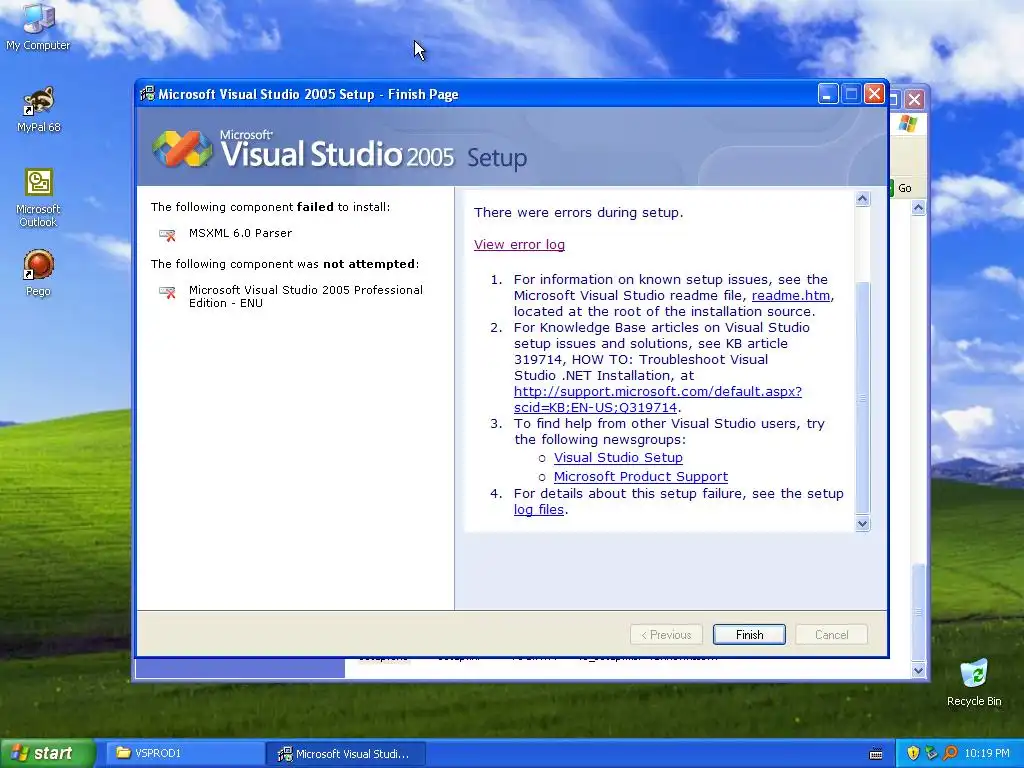
Task: Click the 'There were errors during setup.' text
Action: click(x=579, y=212)
